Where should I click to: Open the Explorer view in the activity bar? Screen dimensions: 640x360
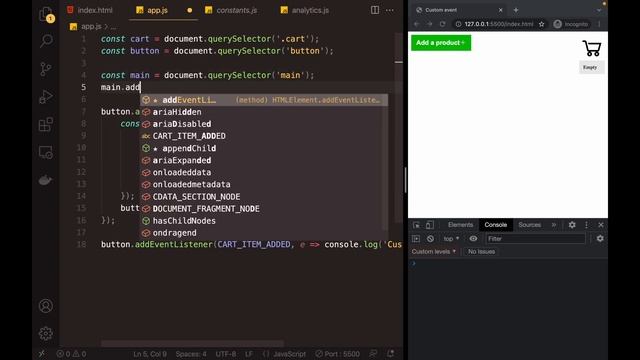(x=46, y=14)
